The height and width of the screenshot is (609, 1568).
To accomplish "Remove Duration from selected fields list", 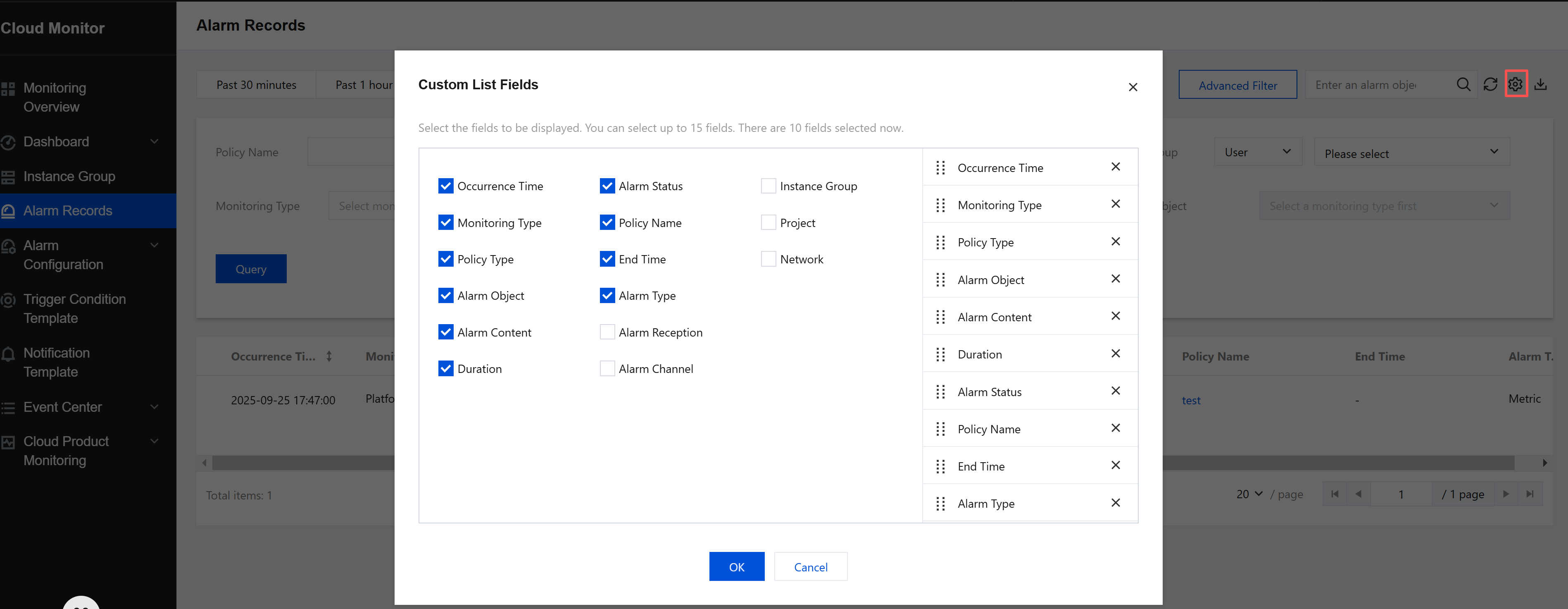I will (1116, 354).
